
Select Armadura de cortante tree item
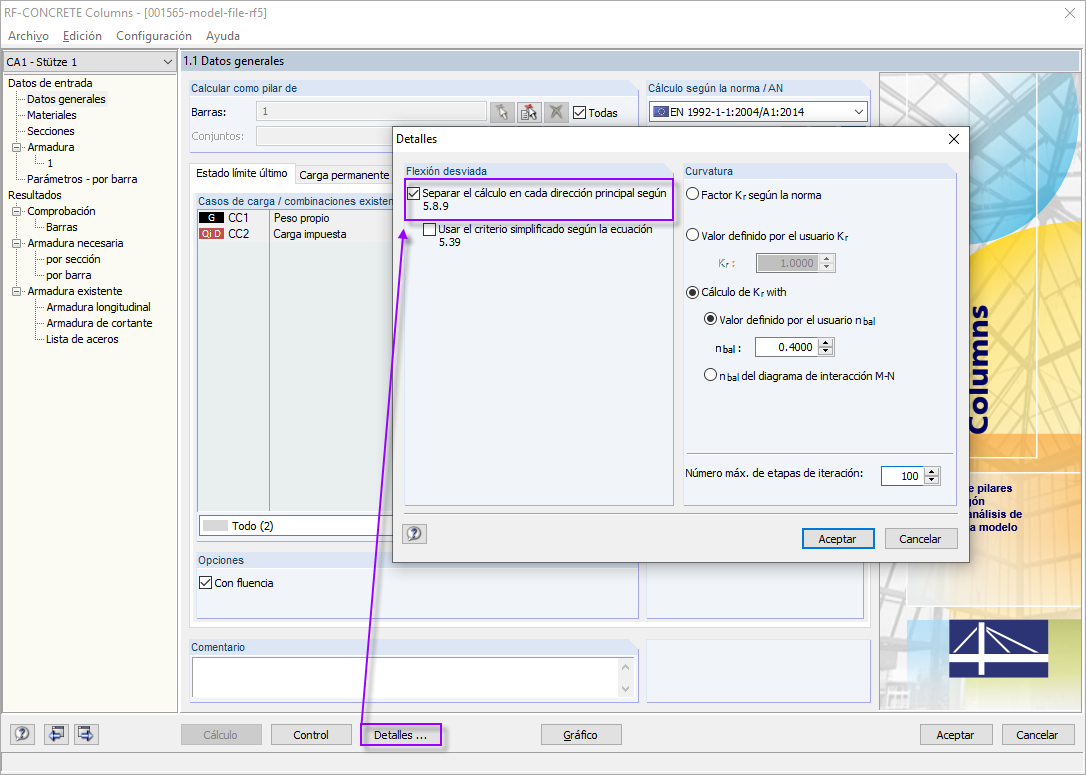[x=99, y=323]
